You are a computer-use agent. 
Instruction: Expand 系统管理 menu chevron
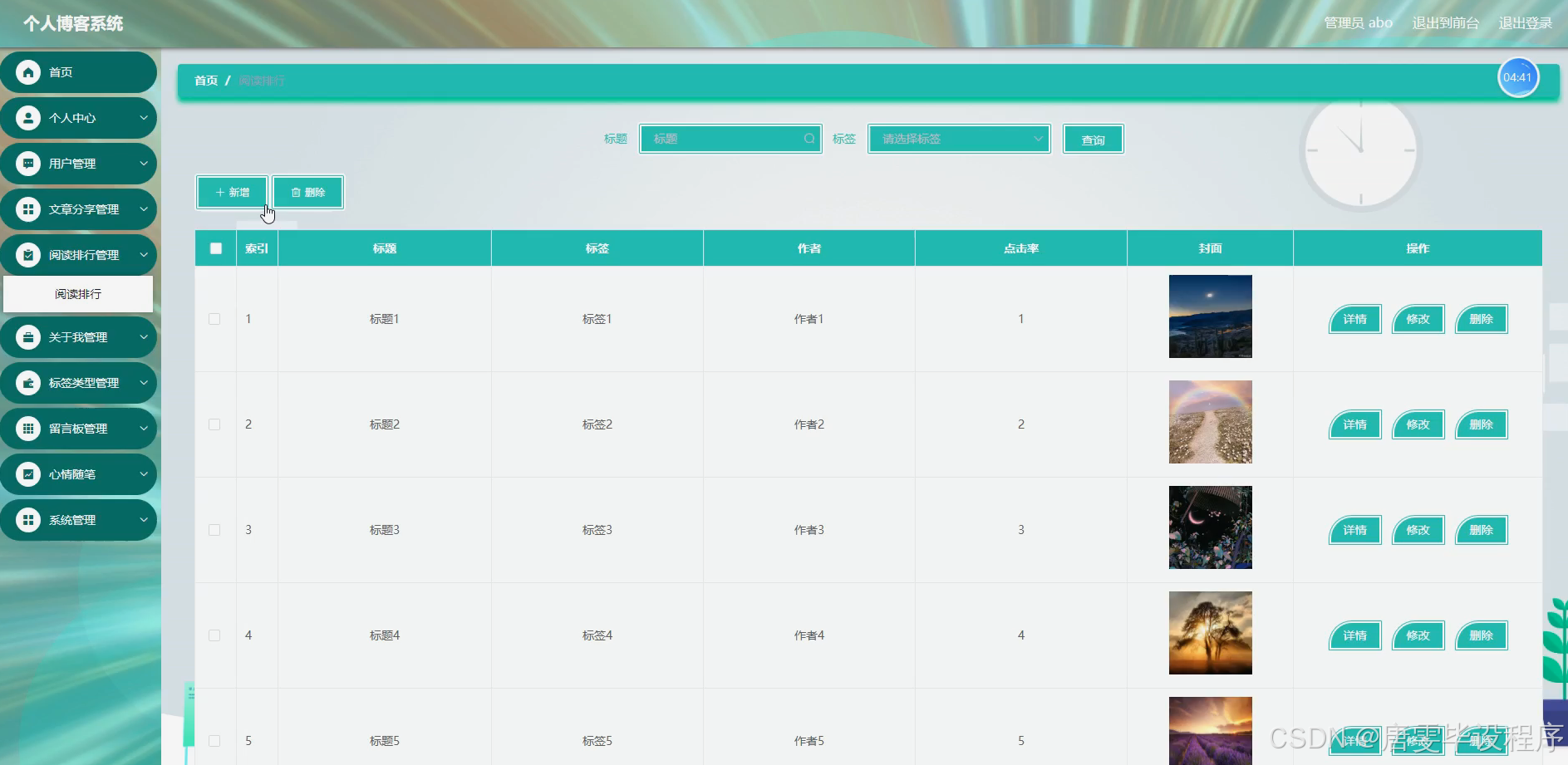tap(143, 520)
